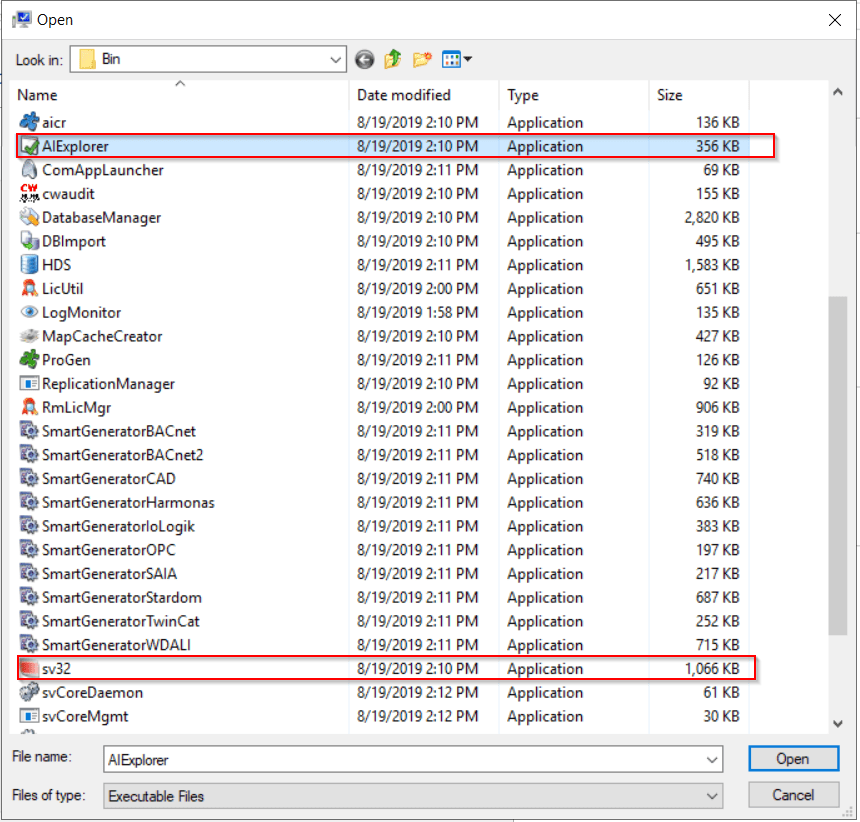
Task: Click the DatabaseManager file icon
Action: pyautogui.click(x=30, y=217)
